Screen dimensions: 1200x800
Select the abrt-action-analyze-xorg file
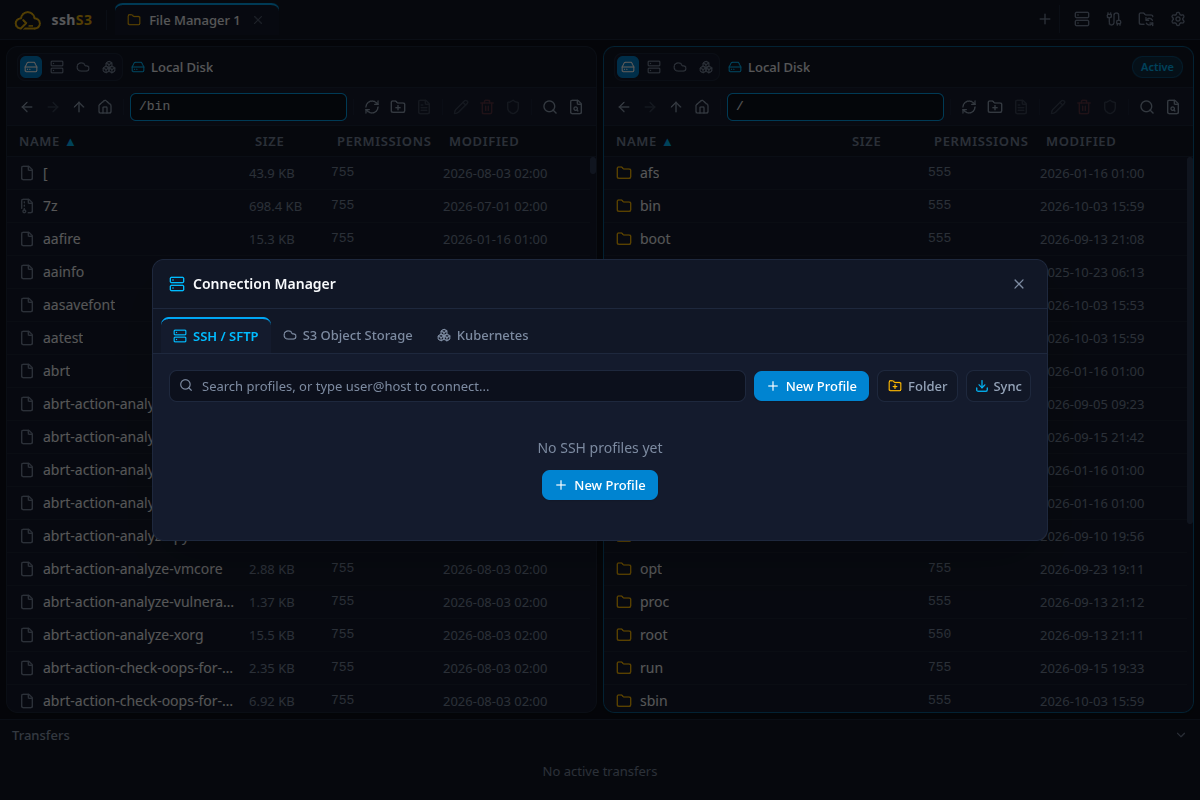298,635
